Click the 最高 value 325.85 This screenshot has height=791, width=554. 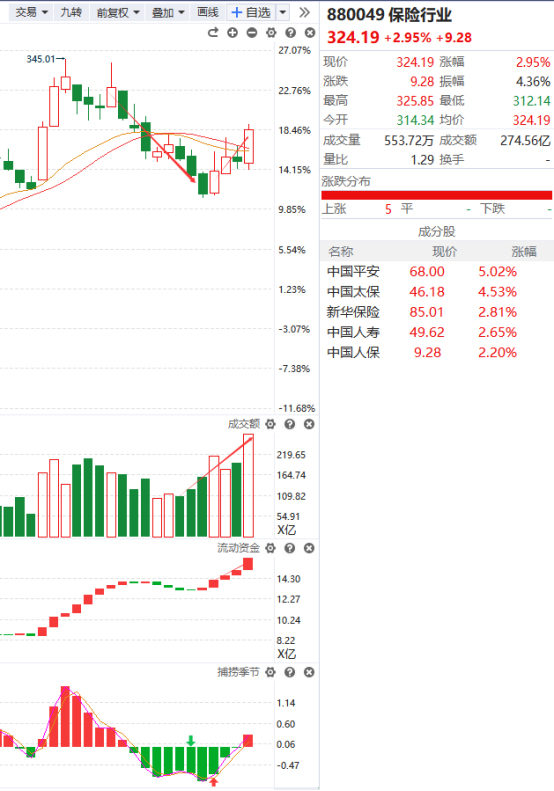pyautogui.click(x=415, y=101)
